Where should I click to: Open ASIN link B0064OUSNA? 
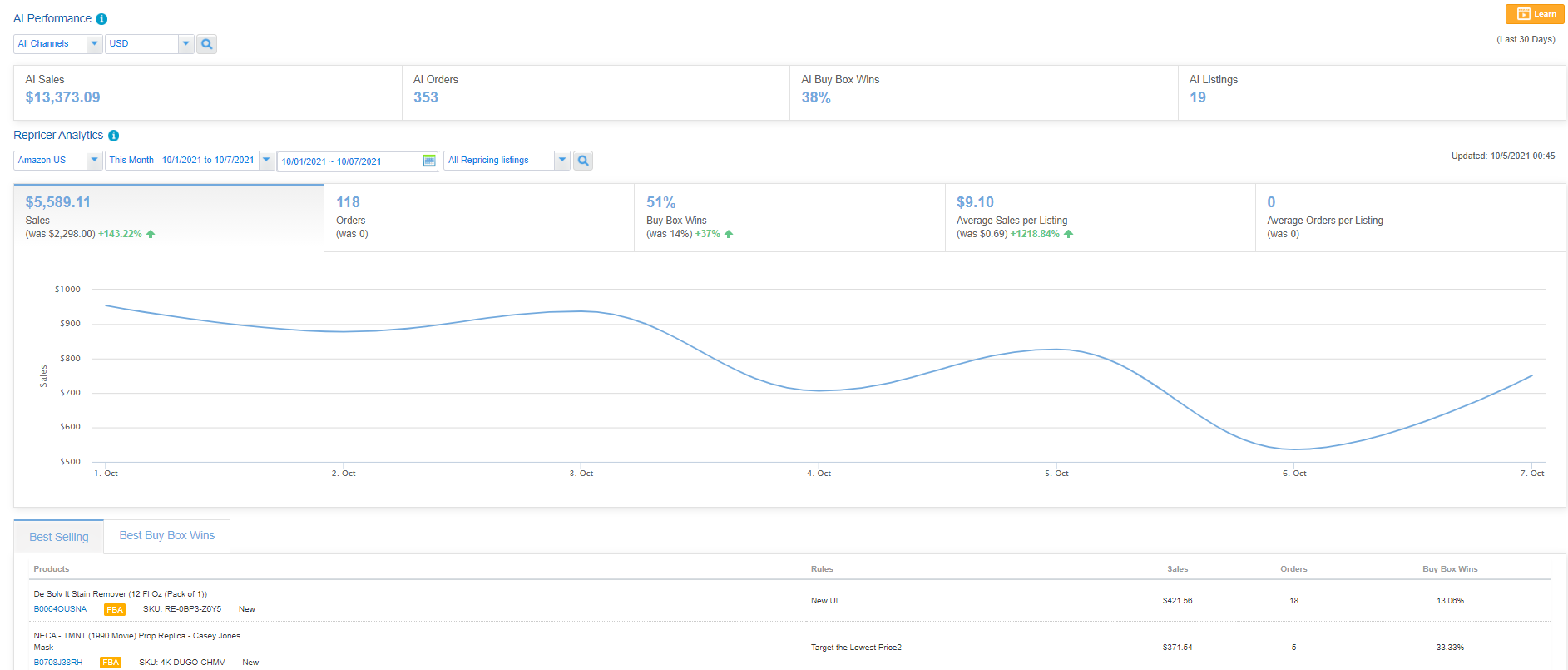coord(60,609)
